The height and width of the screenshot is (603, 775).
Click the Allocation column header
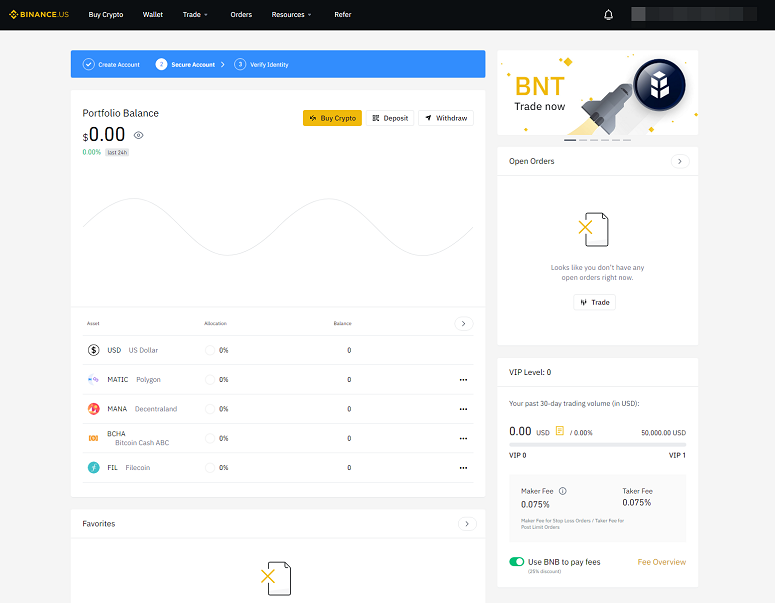215,323
